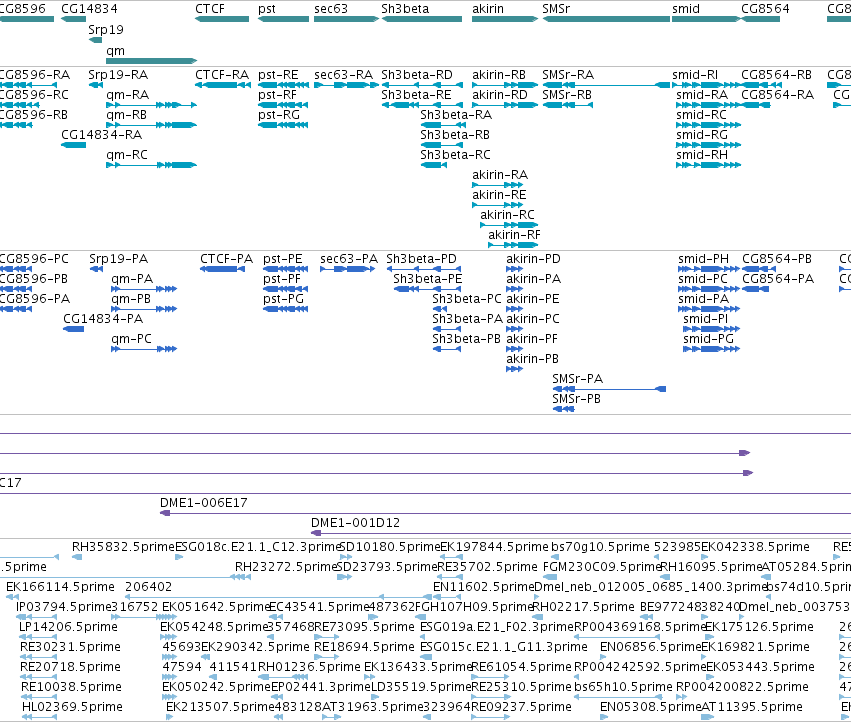The image size is (851, 722).
Task: Select the CG8564 gene bar
Action: (x=760, y=19)
